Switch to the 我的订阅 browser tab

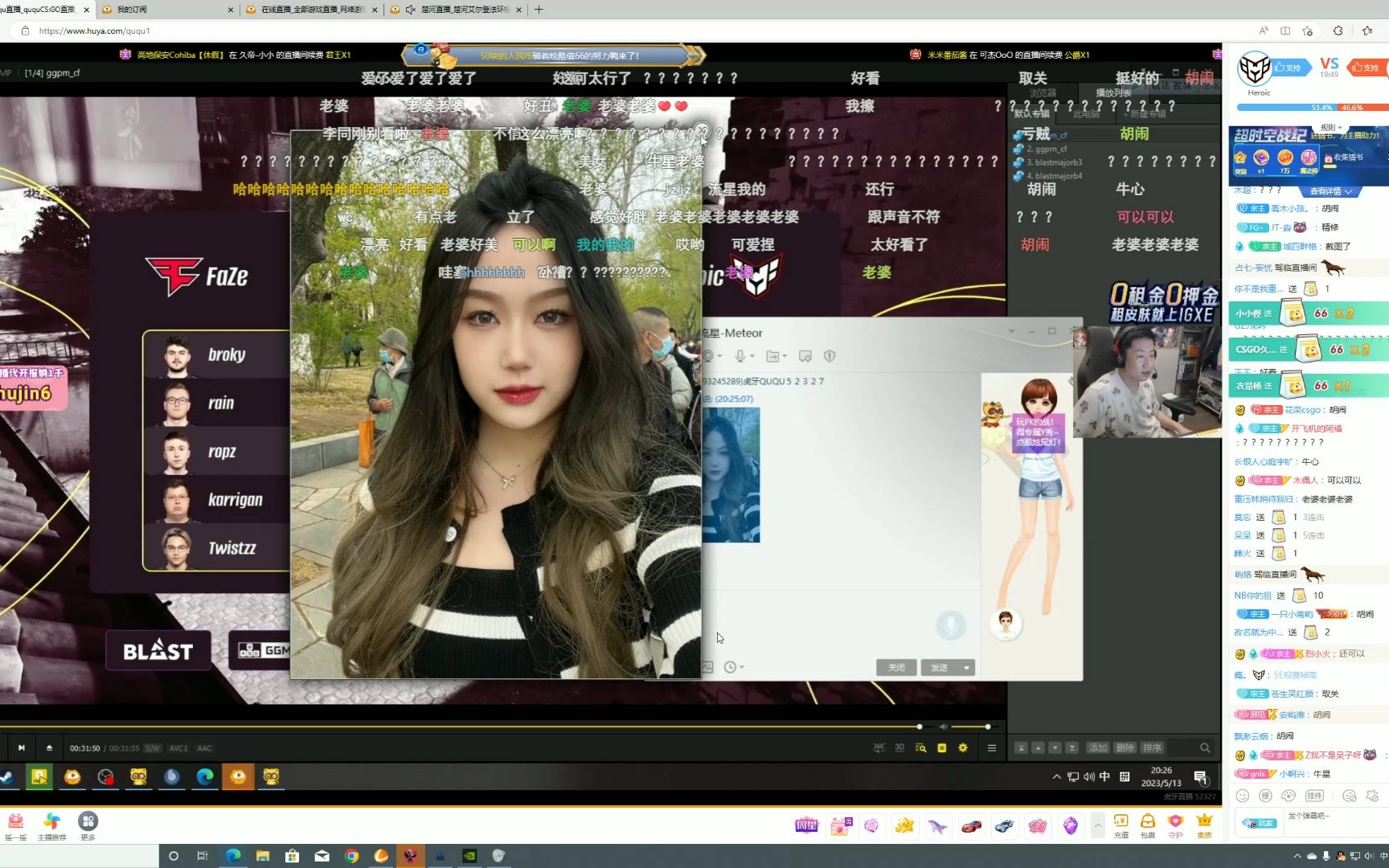tap(167, 10)
